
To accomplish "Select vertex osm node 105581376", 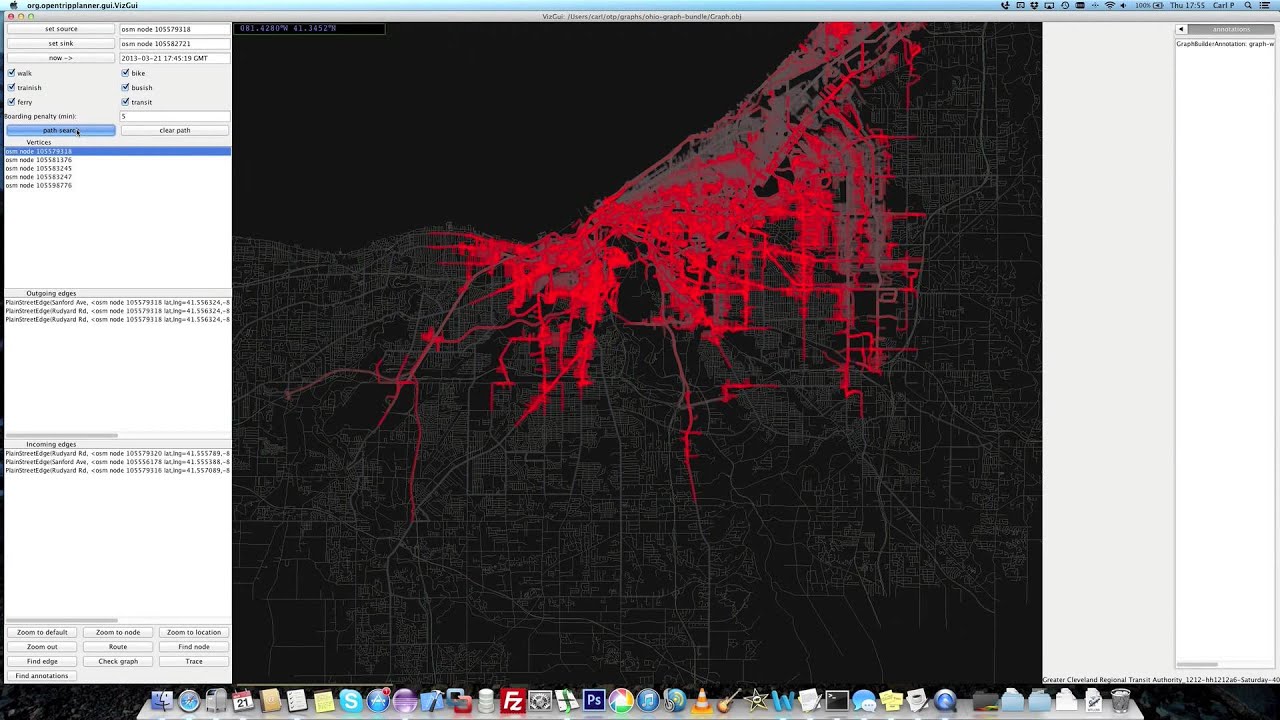I will point(117,160).
